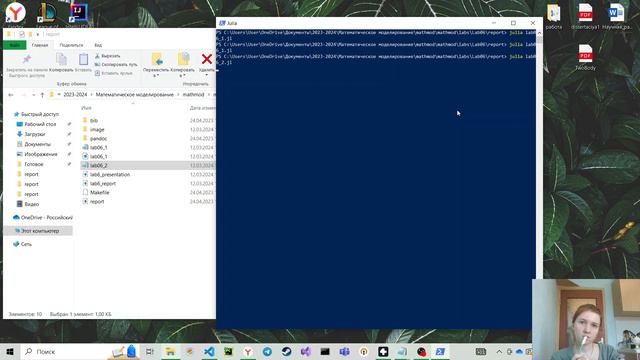Open the TwoBody PDF desktop icon
This screenshot has width=640, height=360.
click(585, 58)
